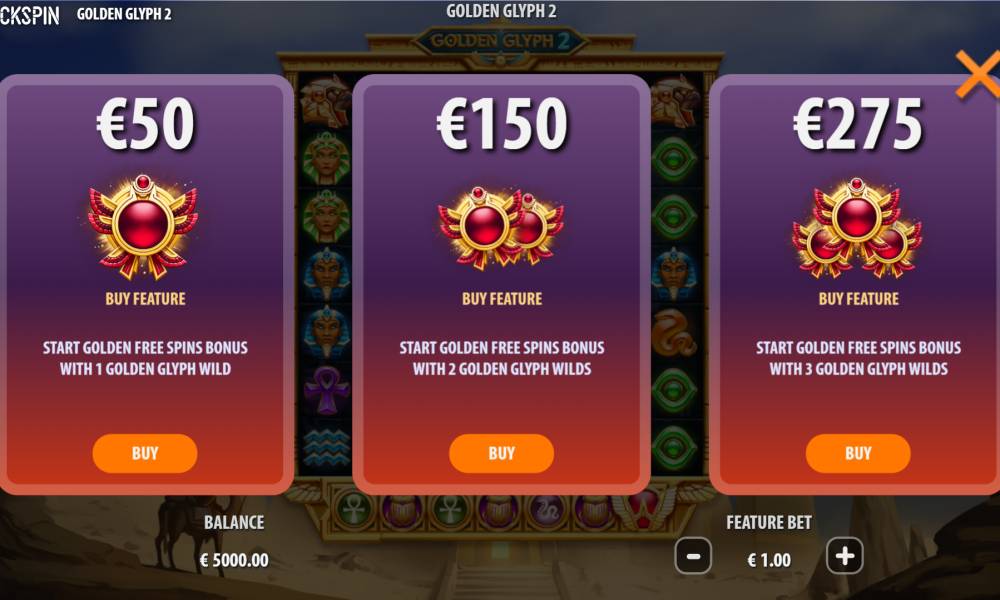This screenshot has width=1000, height=600.
Task: Buy the €275 golden free spins feature
Action: (x=858, y=453)
